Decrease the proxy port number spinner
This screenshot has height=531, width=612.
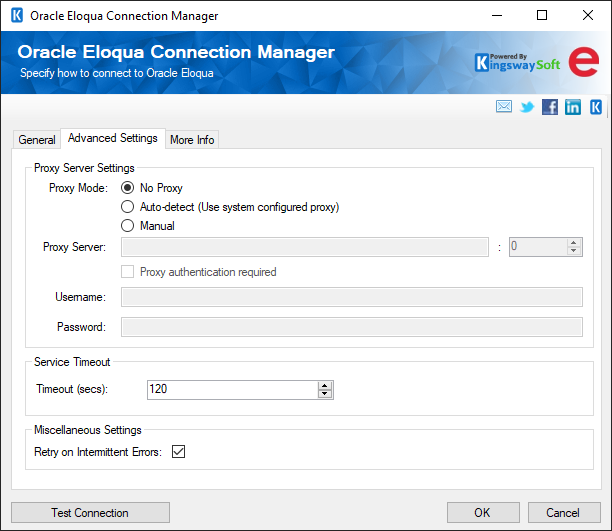(x=573, y=251)
